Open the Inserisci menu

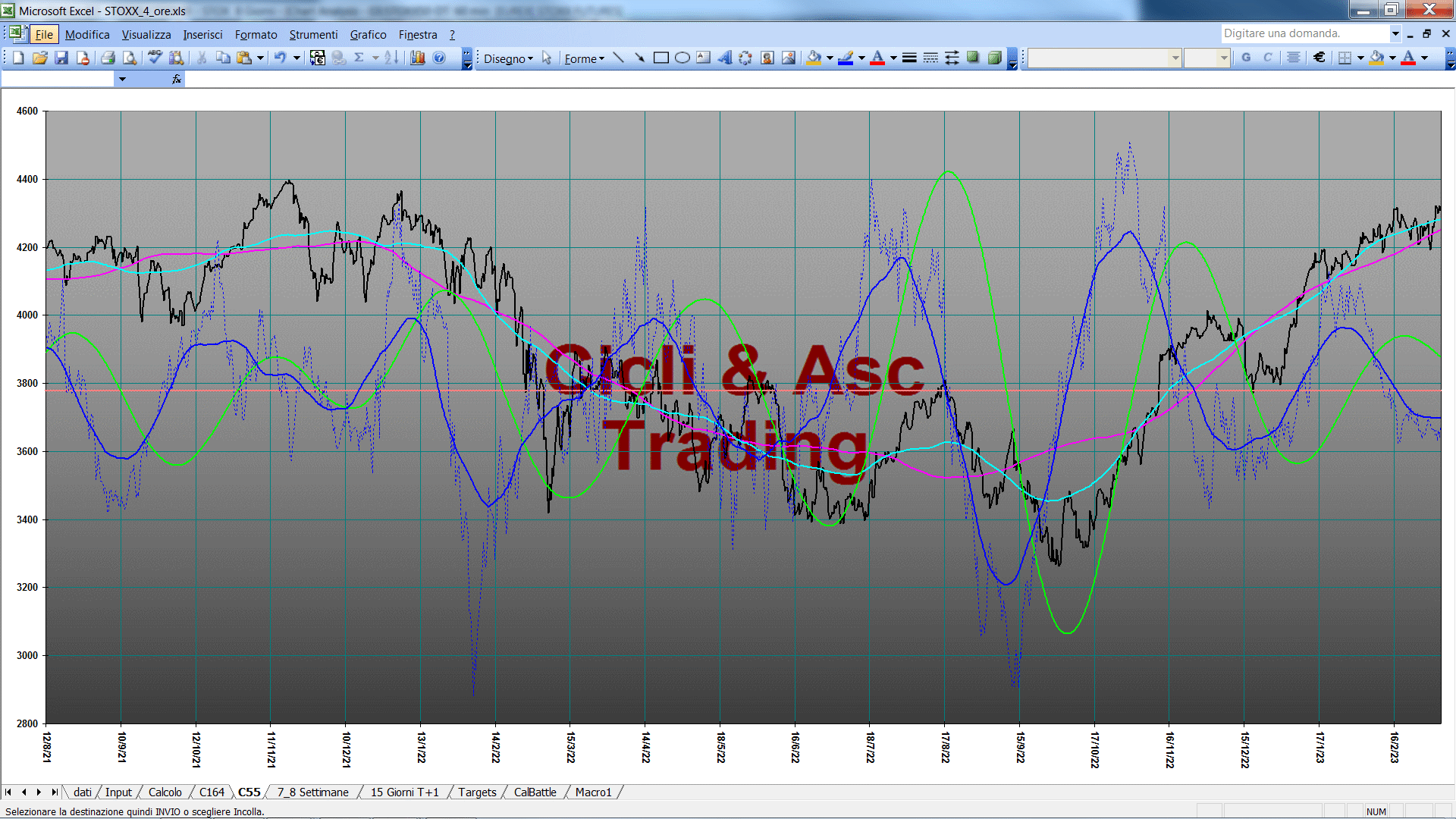click(x=202, y=34)
